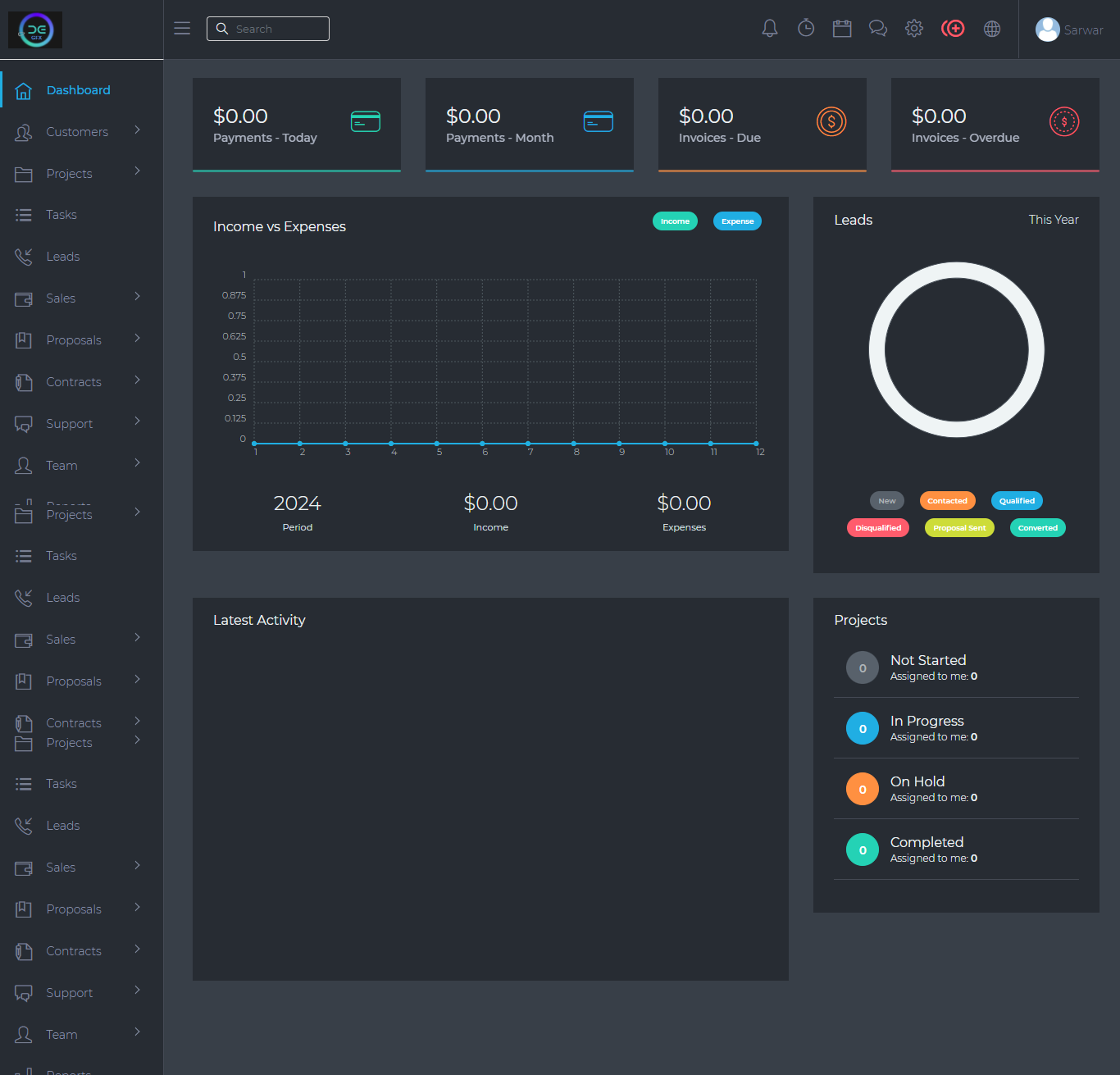Toggle the sidebar with the hamburger icon
This screenshot has width=1120, height=1075.
click(x=182, y=29)
